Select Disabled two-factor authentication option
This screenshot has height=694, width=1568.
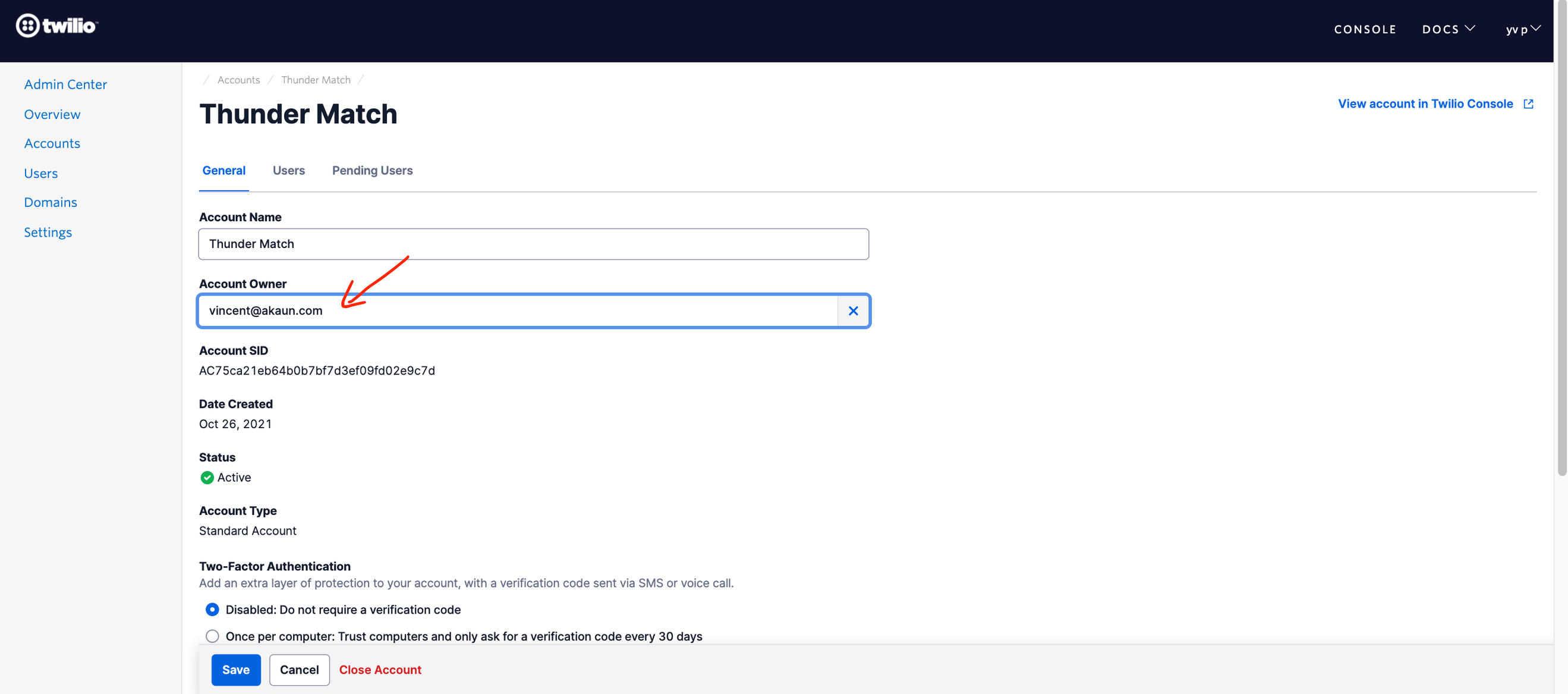[212, 610]
